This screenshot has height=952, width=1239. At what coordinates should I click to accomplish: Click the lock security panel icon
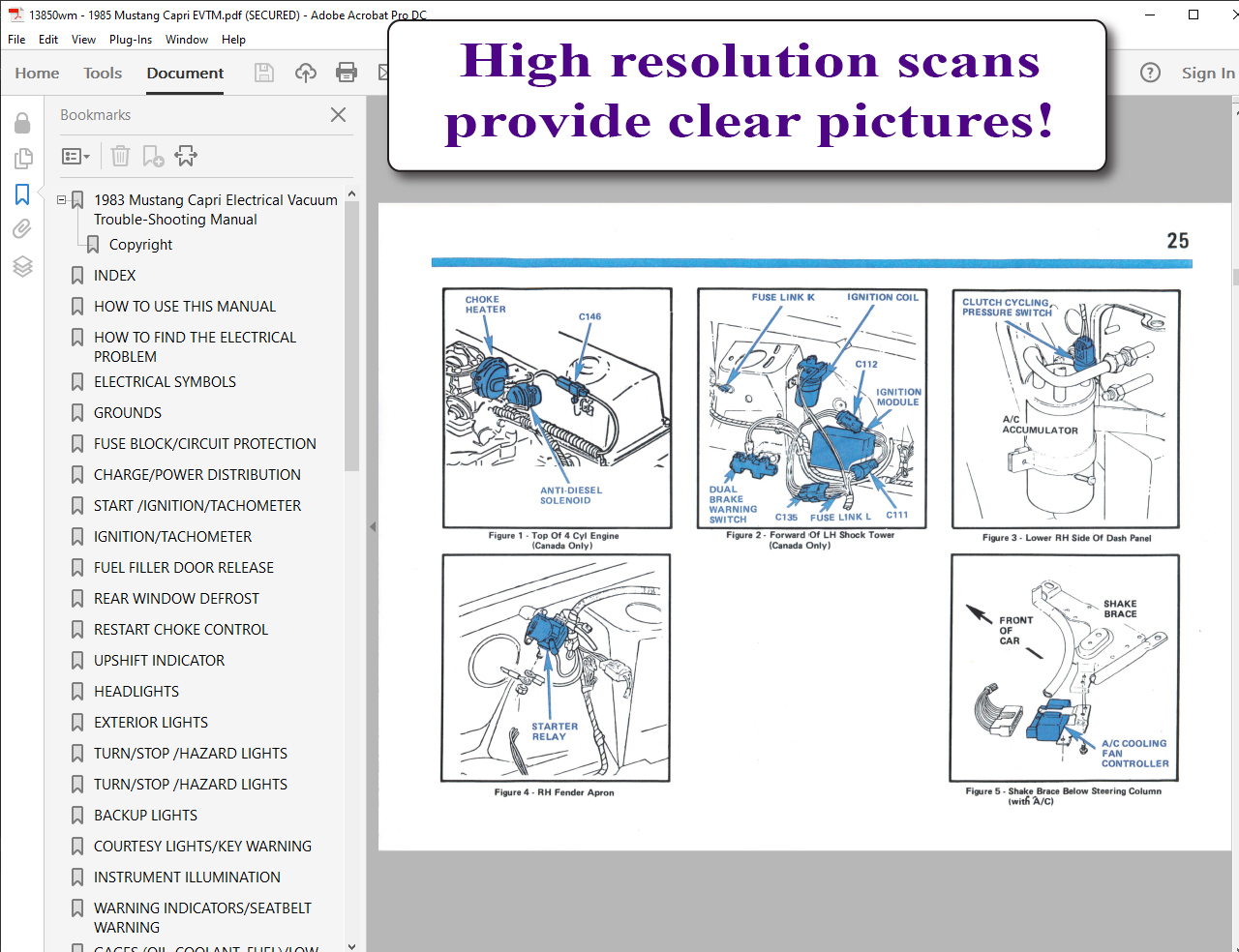22,123
